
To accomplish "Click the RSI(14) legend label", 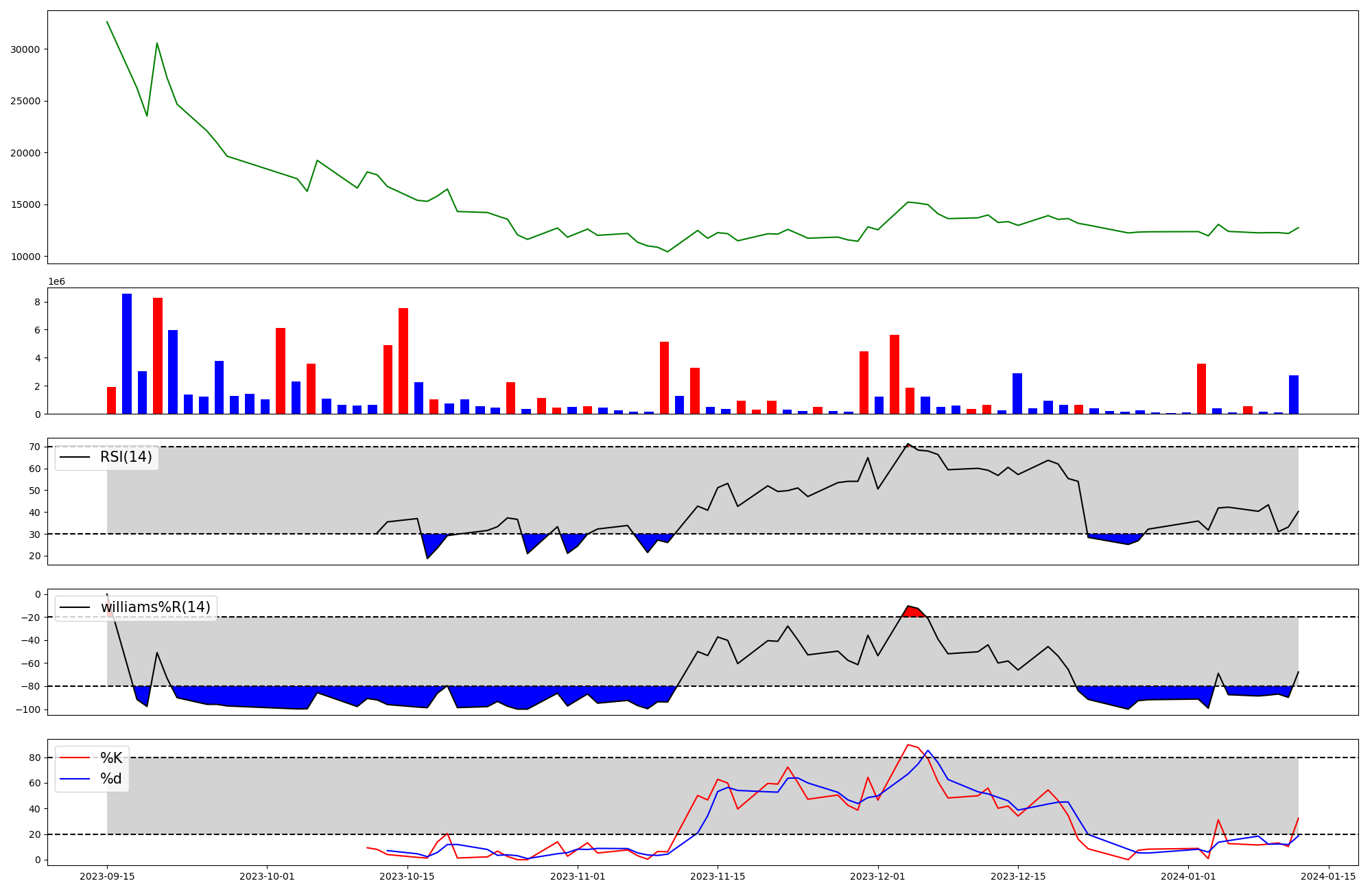I will point(126,457).
